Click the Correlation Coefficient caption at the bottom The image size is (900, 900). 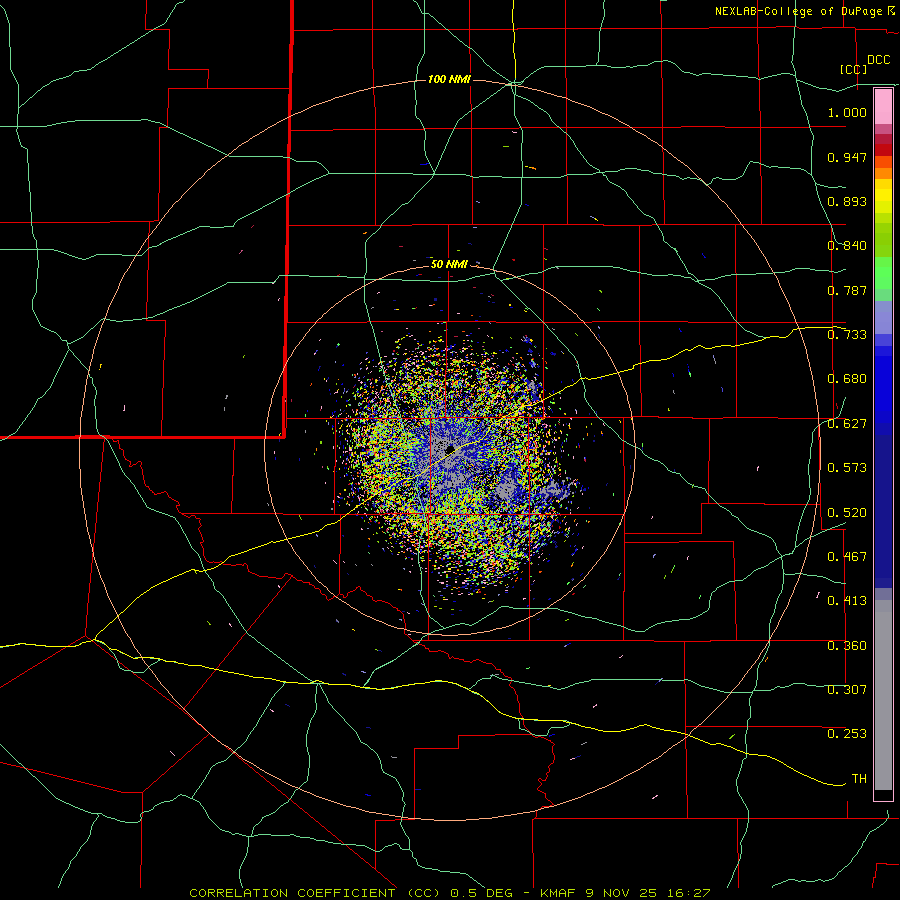[x=449, y=893]
